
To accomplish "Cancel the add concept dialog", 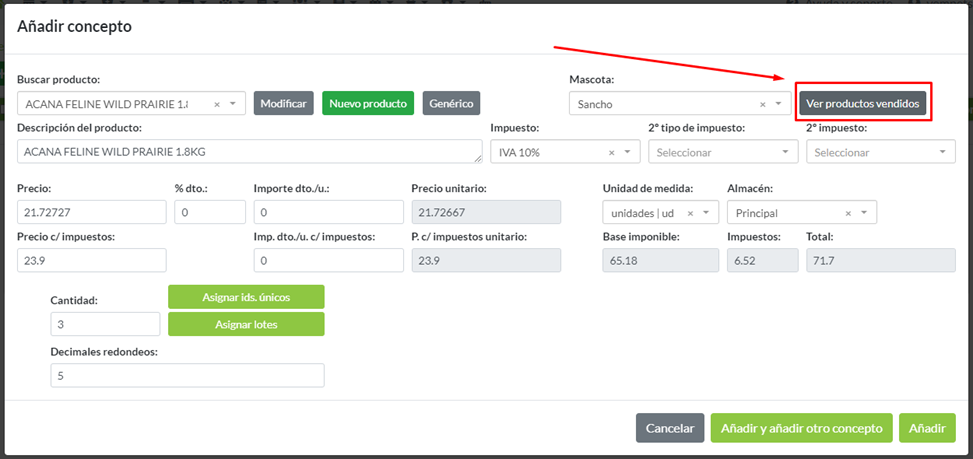I will [x=670, y=428].
